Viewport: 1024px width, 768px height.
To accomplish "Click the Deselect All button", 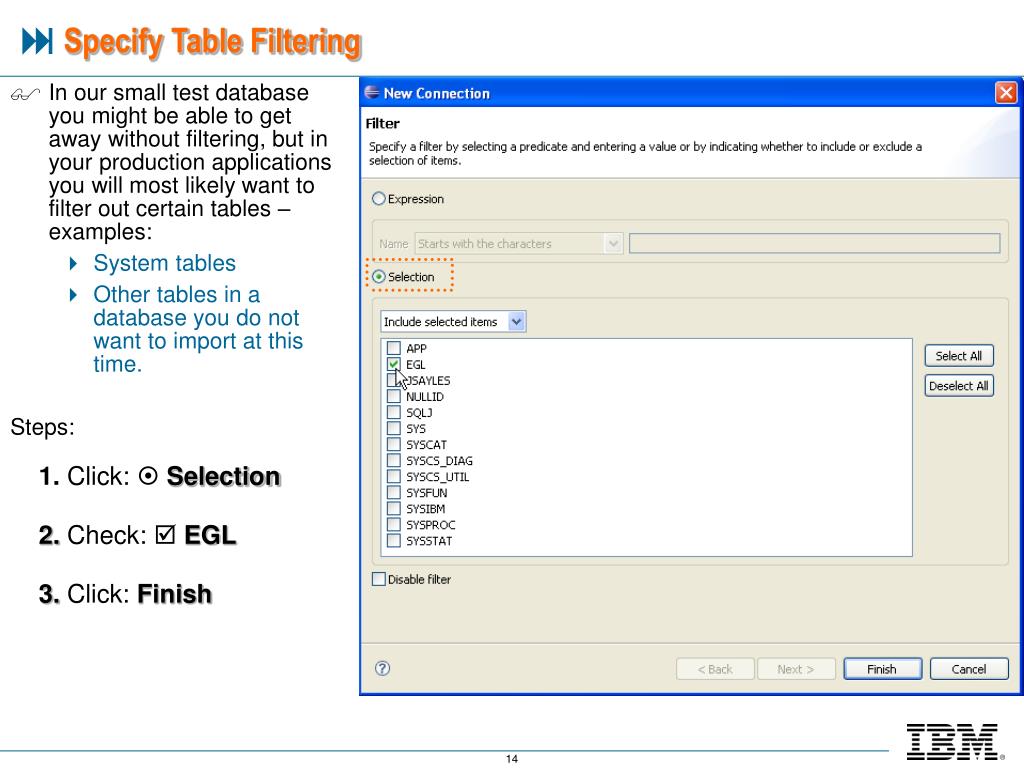I will tap(958, 386).
